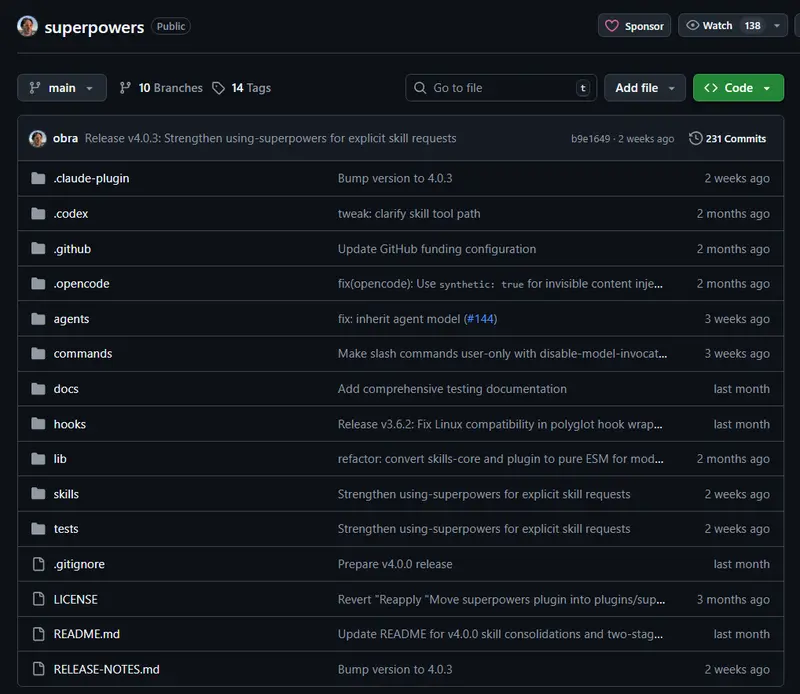Open the README.md file

[86, 634]
